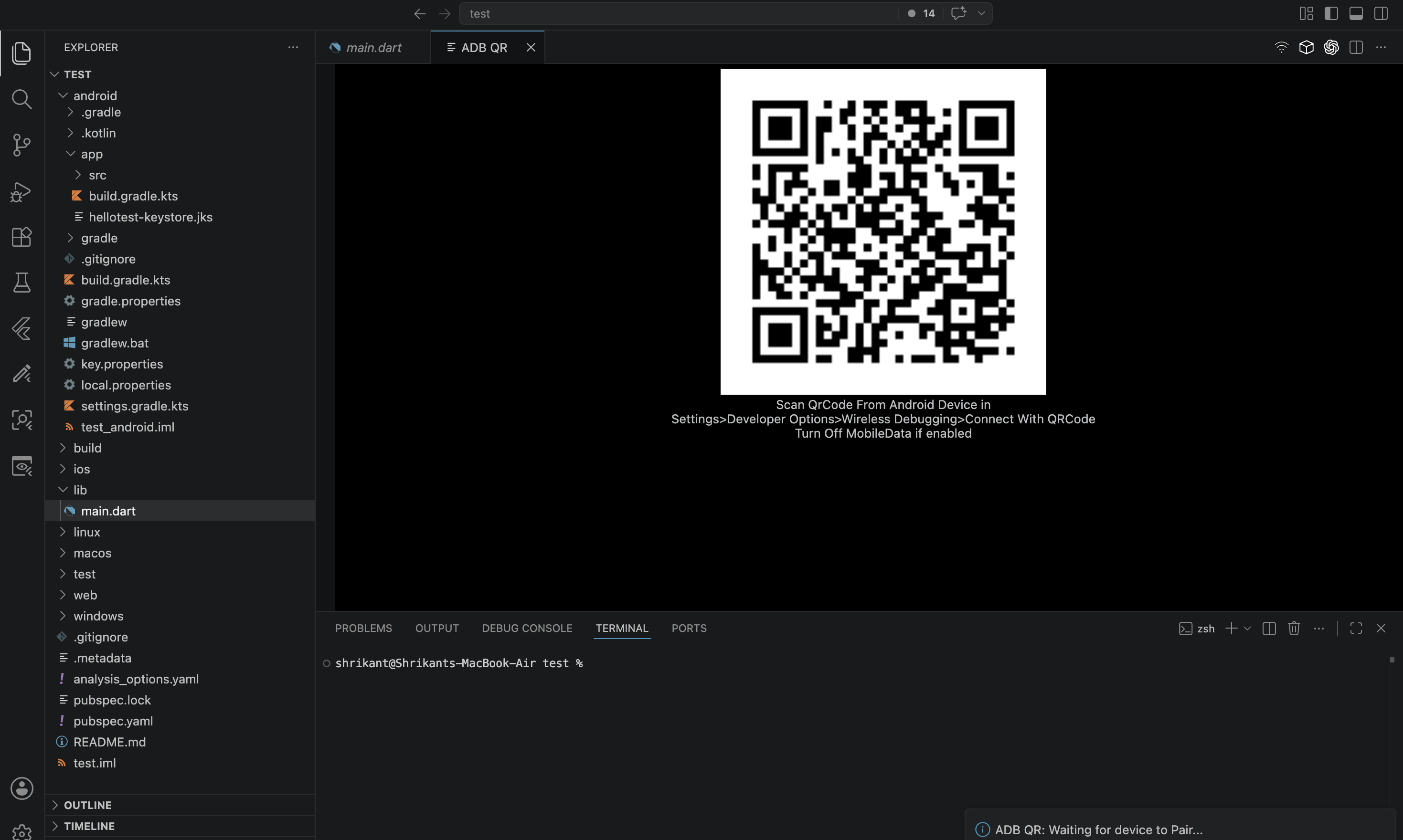Open terminal panel more actions ellipsis

[1318, 628]
